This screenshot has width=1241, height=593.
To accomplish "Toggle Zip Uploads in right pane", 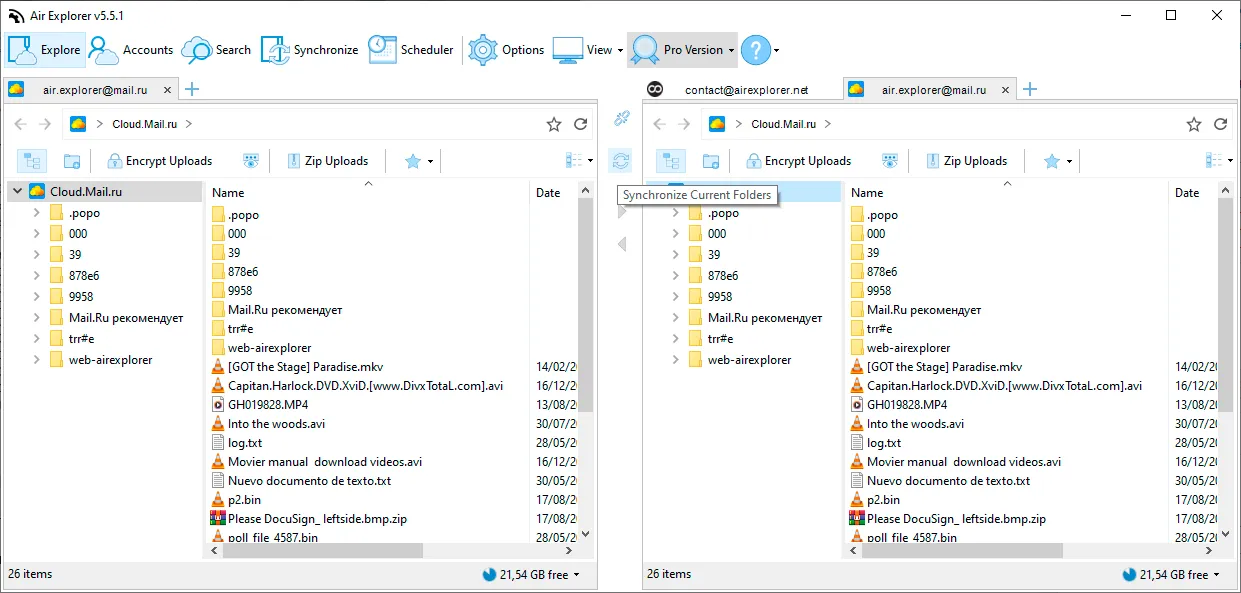I will (x=967, y=161).
